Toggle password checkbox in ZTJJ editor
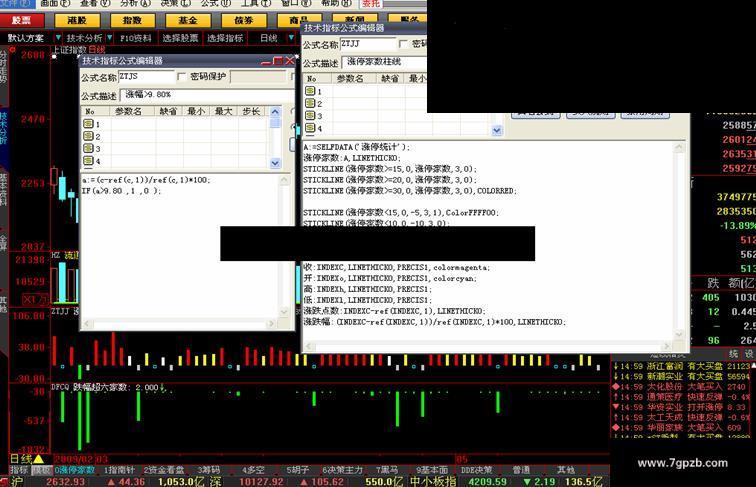The image size is (756, 487). (403, 44)
